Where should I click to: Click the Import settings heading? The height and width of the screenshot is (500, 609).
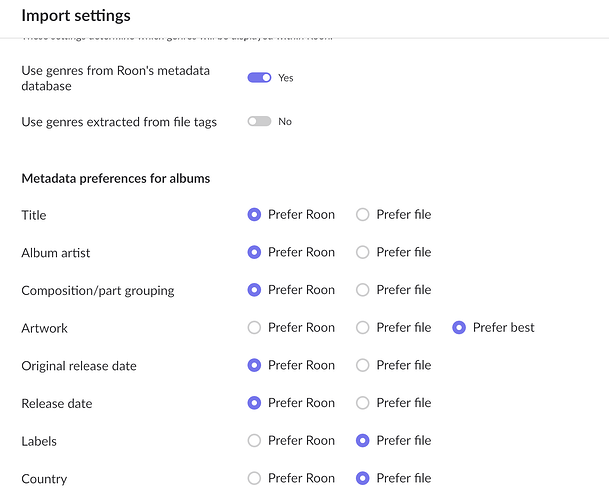(76, 16)
